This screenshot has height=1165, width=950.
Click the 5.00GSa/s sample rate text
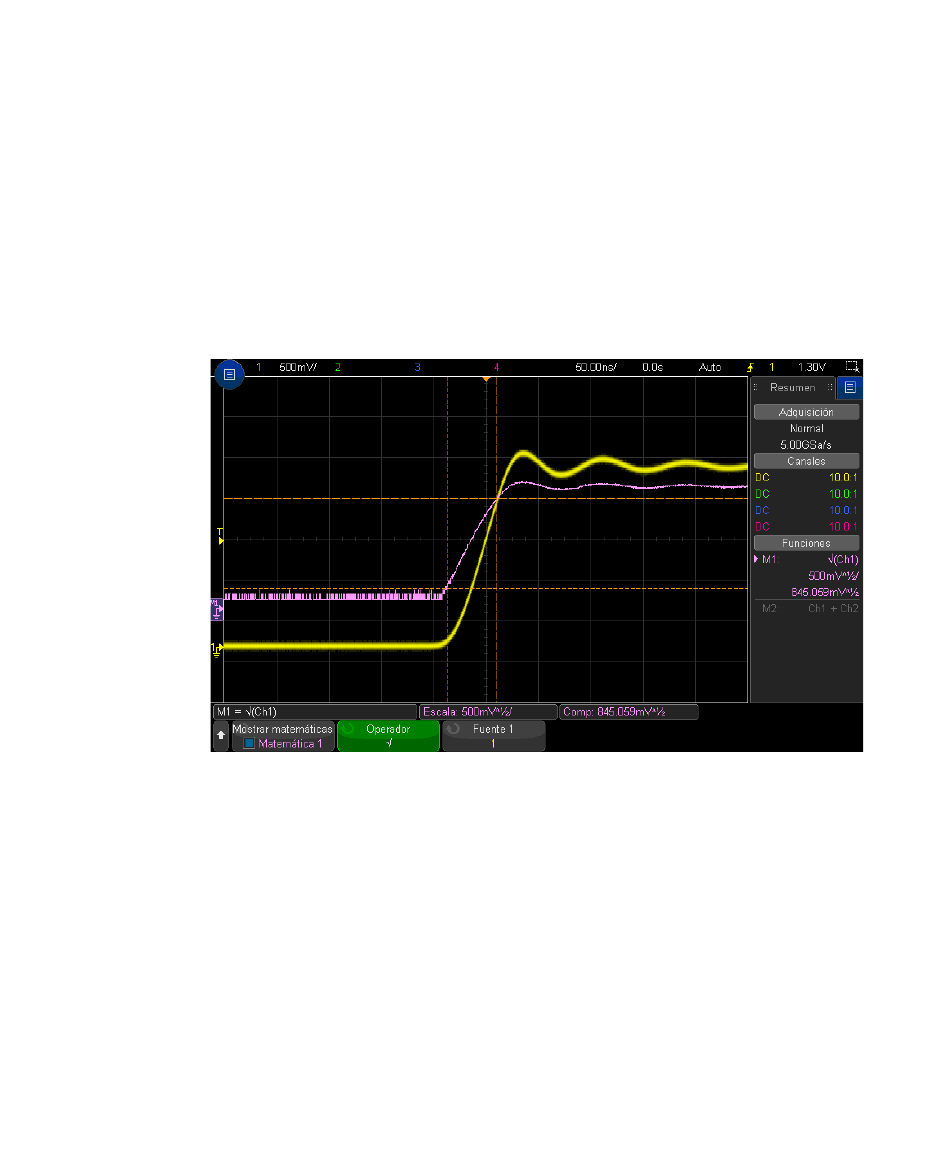coord(806,444)
